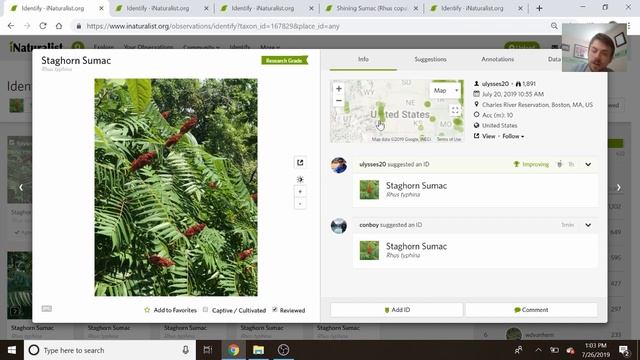The image size is (640, 360).
Task: Open the Map type dropdown
Action: 446,90
